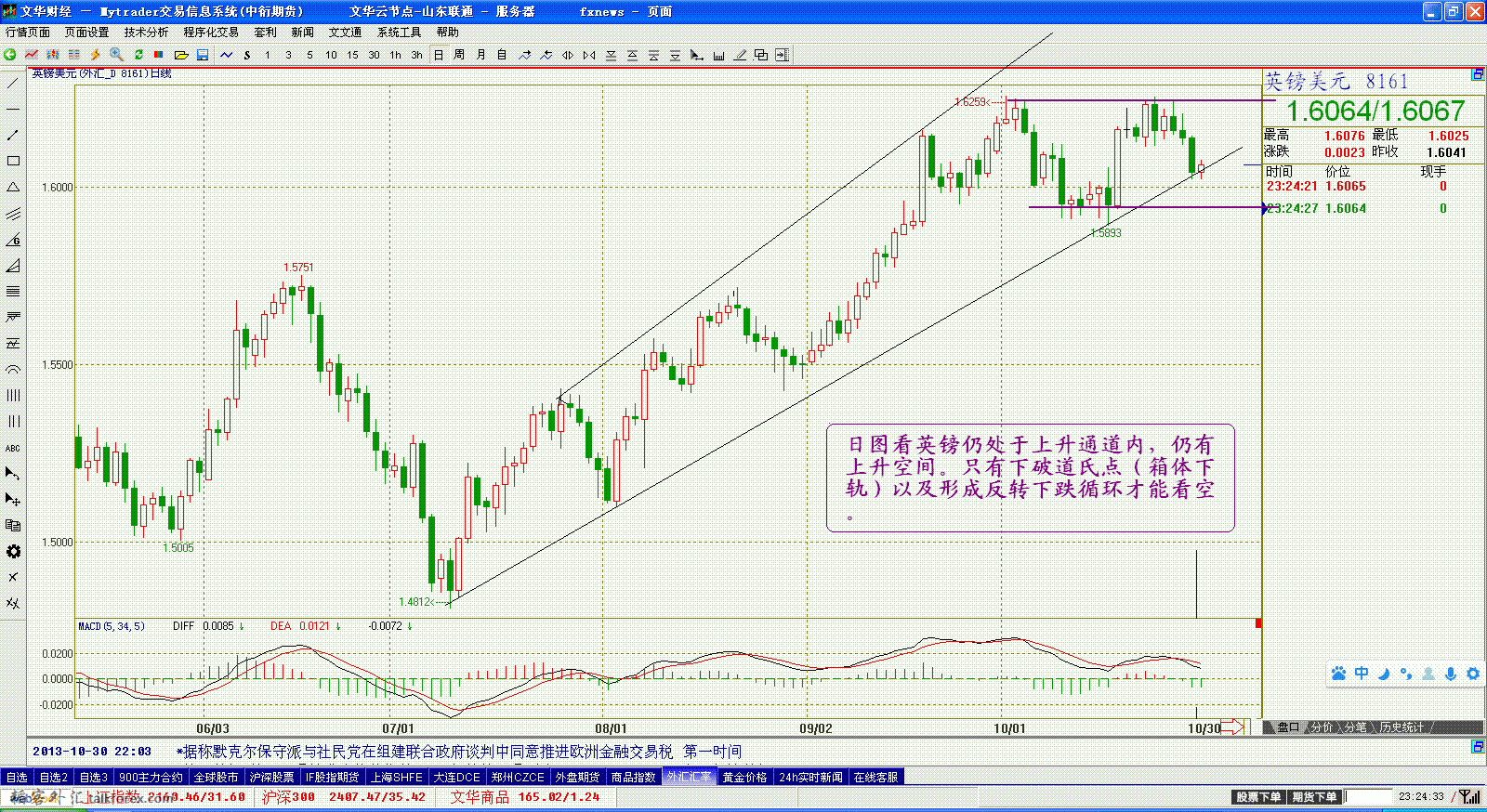Screen dimensions: 1487x812
Task: Click the 期货下单 button
Action: (x=1314, y=797)
